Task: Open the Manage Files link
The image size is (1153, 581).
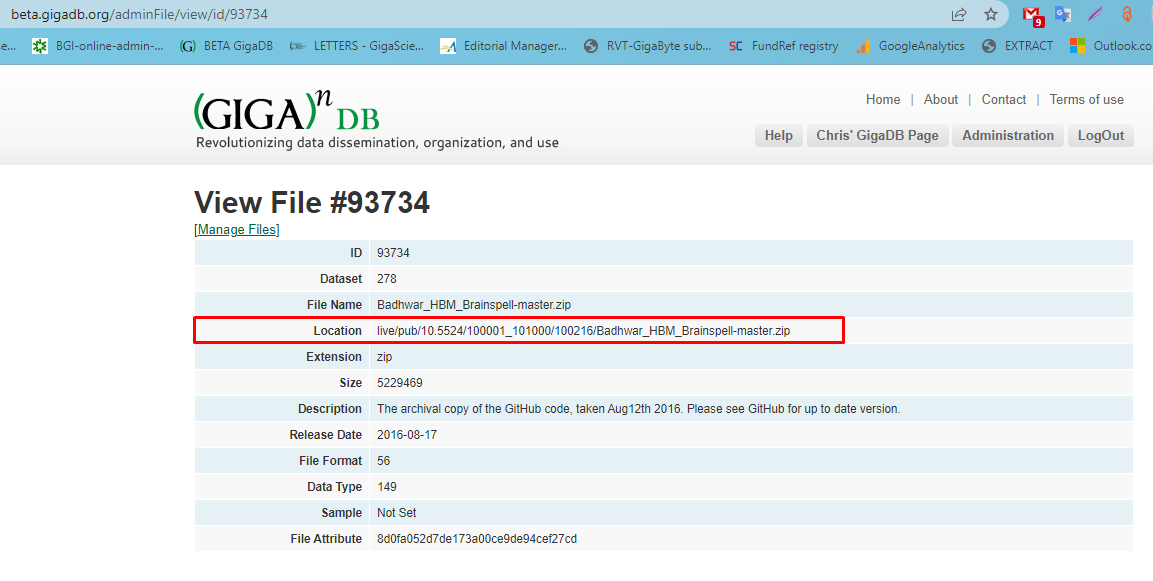Action: 236,229
